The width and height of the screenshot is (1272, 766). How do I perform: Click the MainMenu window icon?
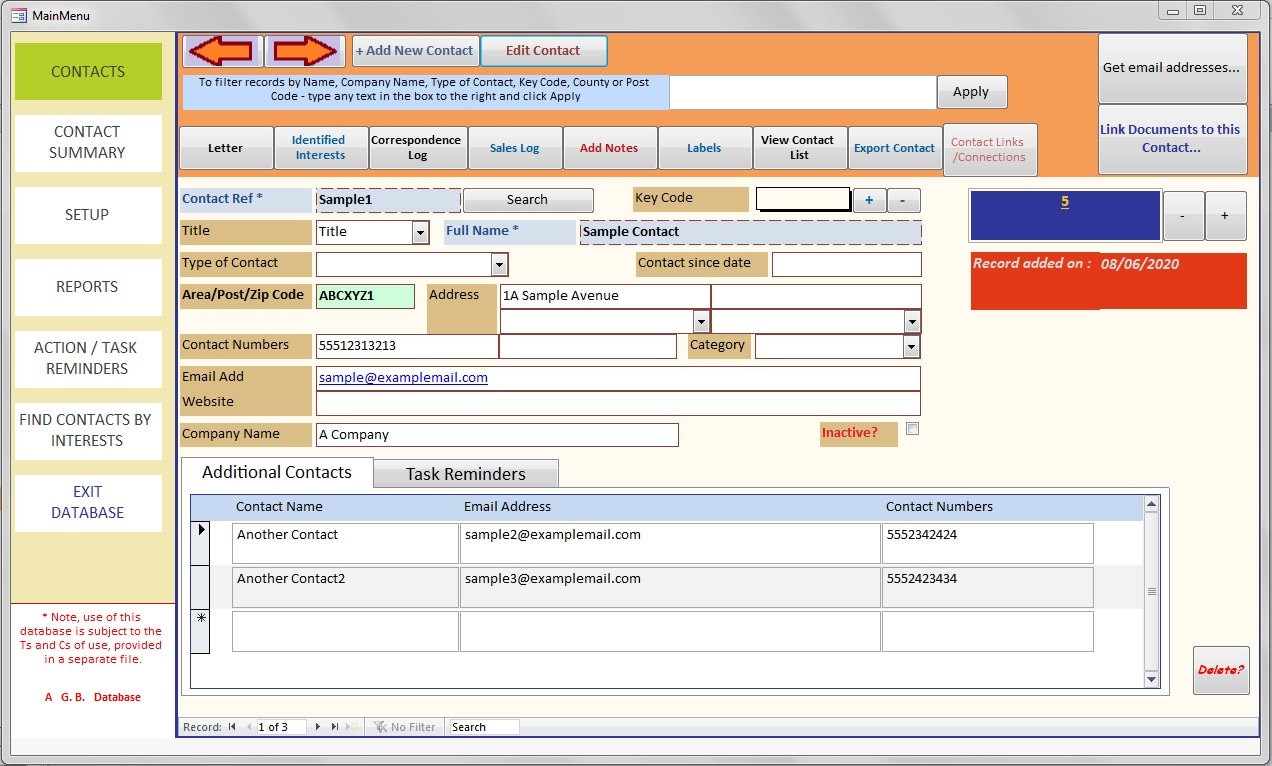pyautogui.click(x=18, y=15)
